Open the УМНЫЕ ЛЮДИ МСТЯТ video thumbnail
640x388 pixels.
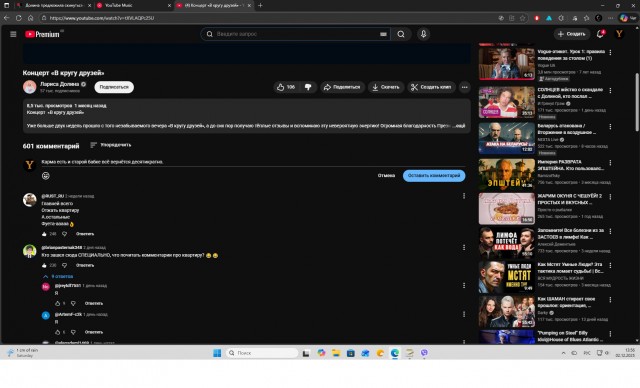click(x=507, y=277)
